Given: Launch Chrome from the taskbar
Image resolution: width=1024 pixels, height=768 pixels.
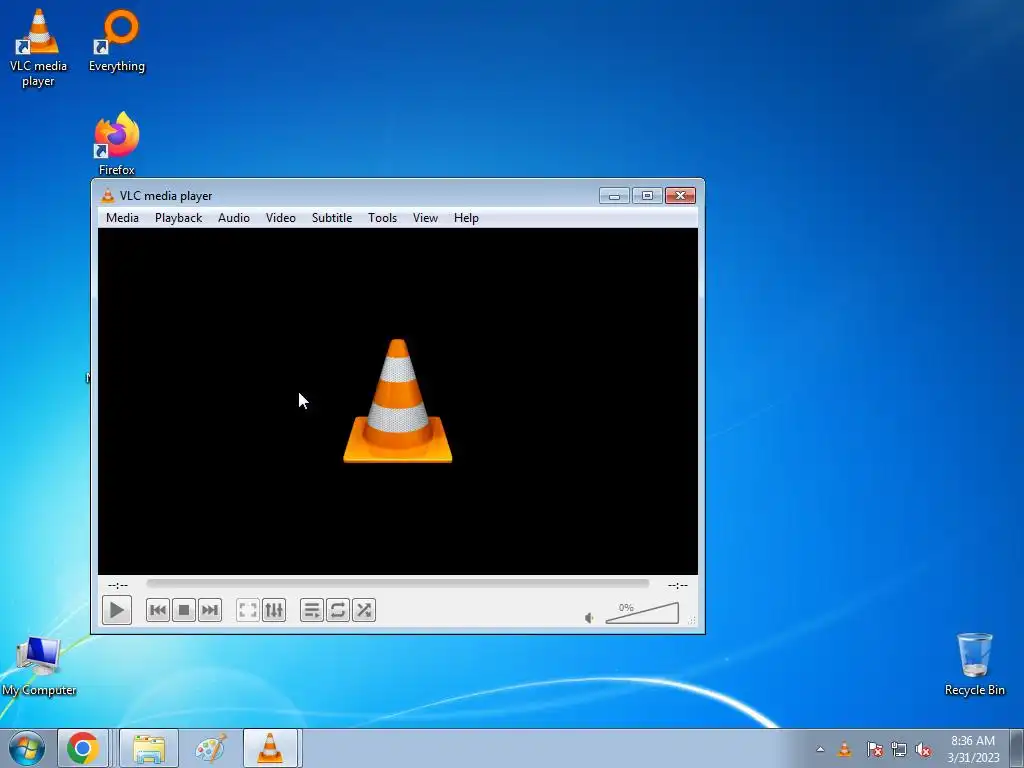Looking at the screenshot, I should coord(83,748).
